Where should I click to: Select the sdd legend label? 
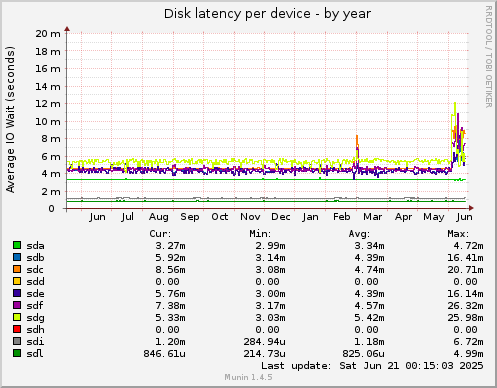coord(35,282)
